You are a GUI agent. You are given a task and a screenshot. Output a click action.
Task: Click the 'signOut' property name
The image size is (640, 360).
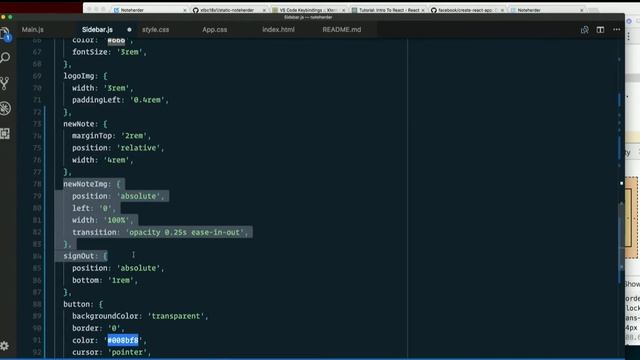click(79, 256)
